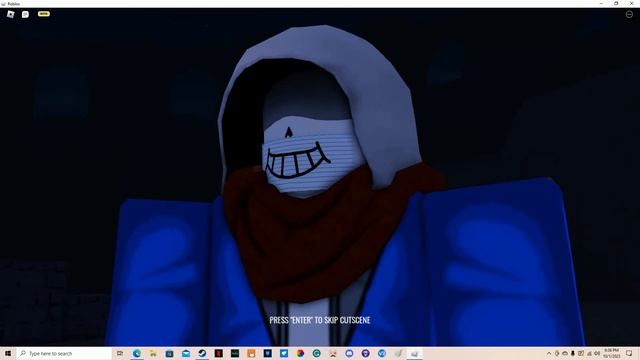Screen dimensions: 640x360
Task: Minimize the Roblox window
Action: click(601, 3)
